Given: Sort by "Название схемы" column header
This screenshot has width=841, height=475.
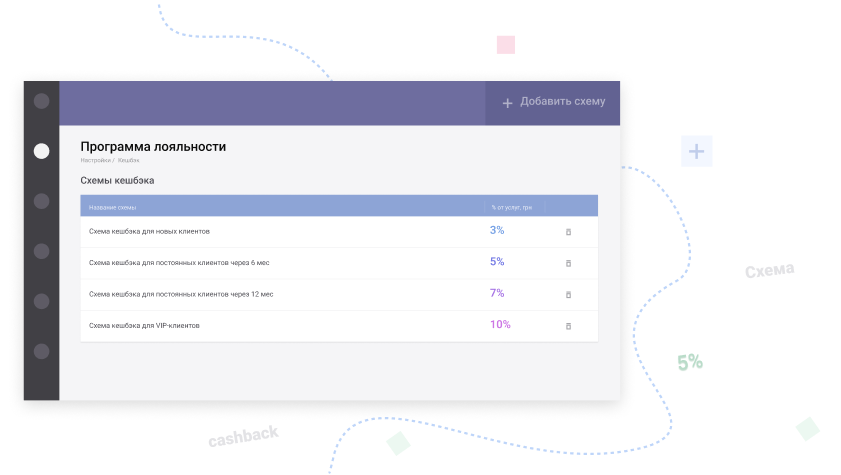Looking at the screenshot, I should pos(112,207).
